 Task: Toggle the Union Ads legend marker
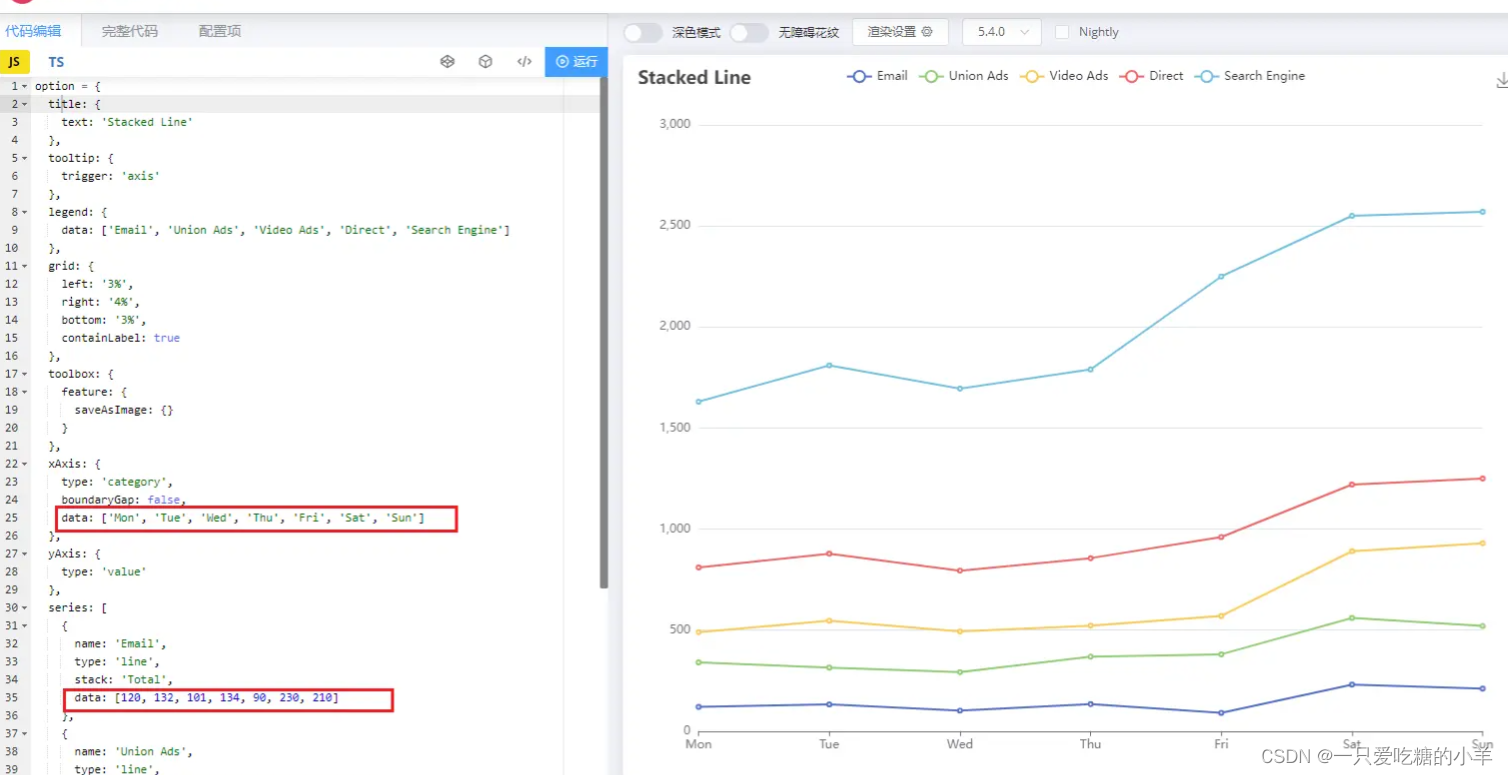click(931, 76)
